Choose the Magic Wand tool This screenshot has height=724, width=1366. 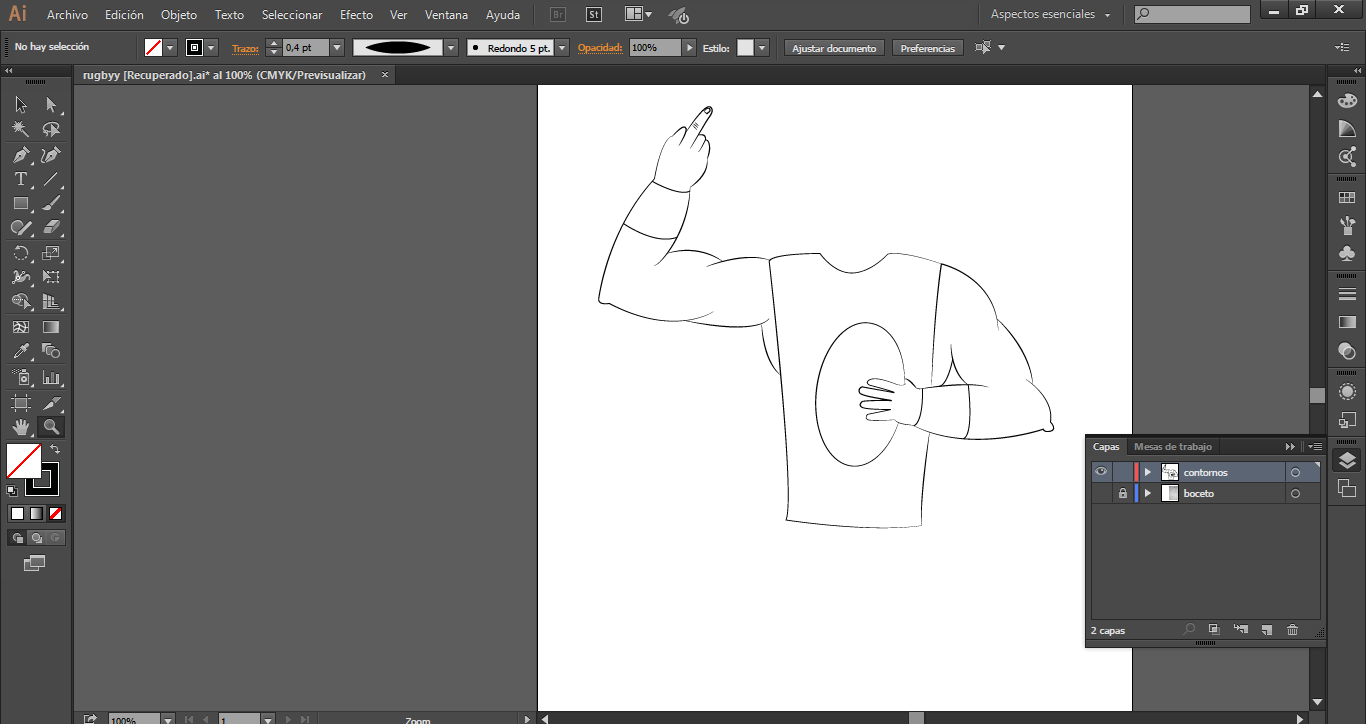(x=21, y=130)
